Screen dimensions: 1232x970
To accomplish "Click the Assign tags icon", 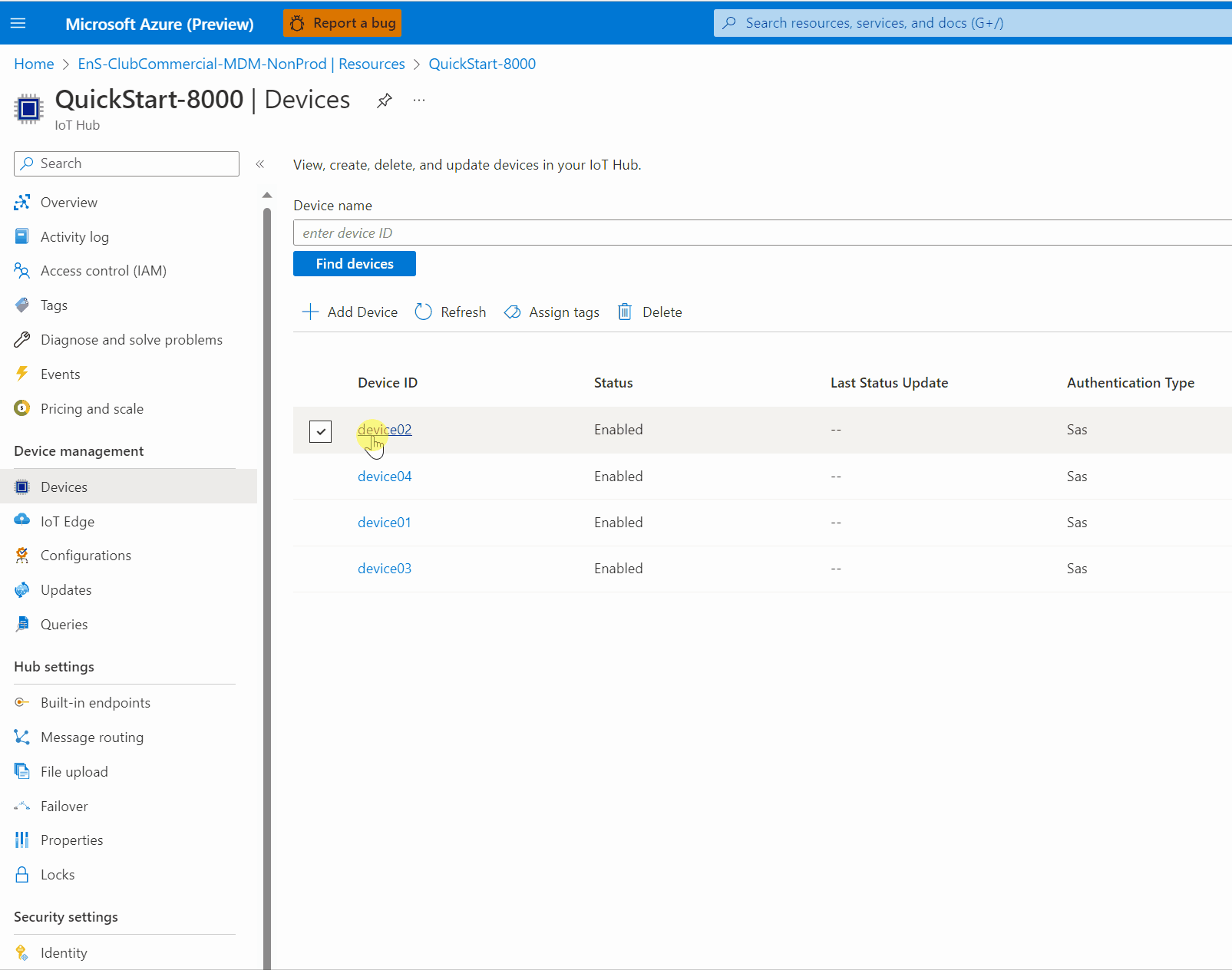I will tap(512, 312).
